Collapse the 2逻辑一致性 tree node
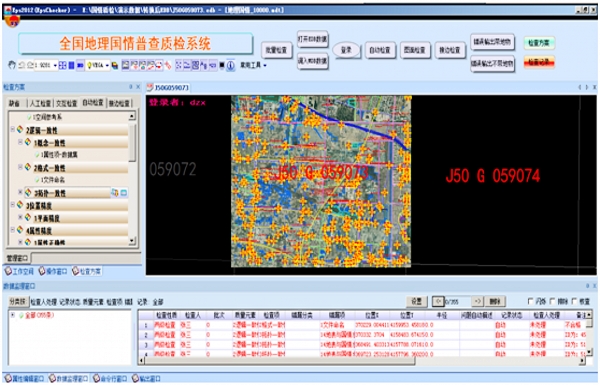 [12, 130]
